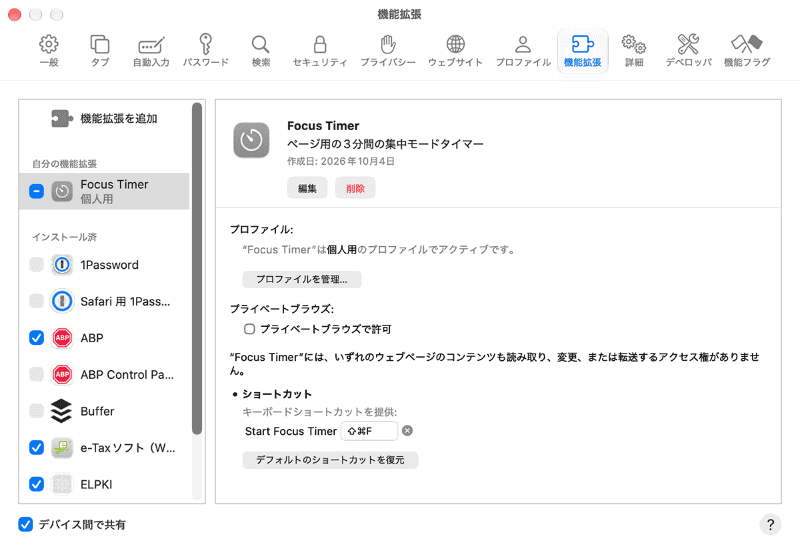
Task: Clear the Start Focus Timer shortcut
Action: point(407,431)
